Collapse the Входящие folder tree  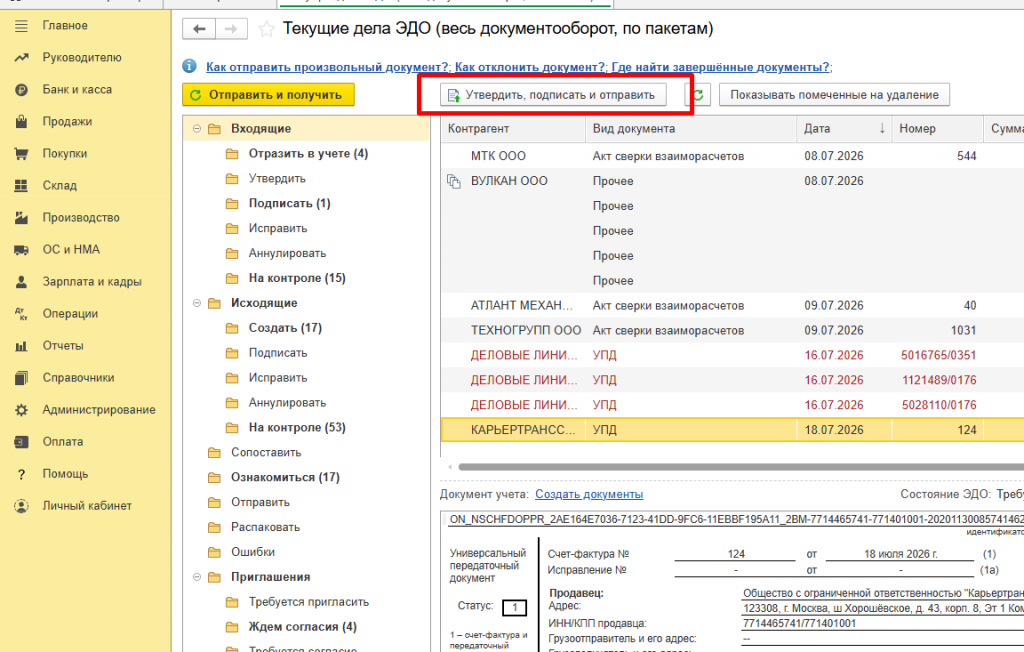[197, 129]
